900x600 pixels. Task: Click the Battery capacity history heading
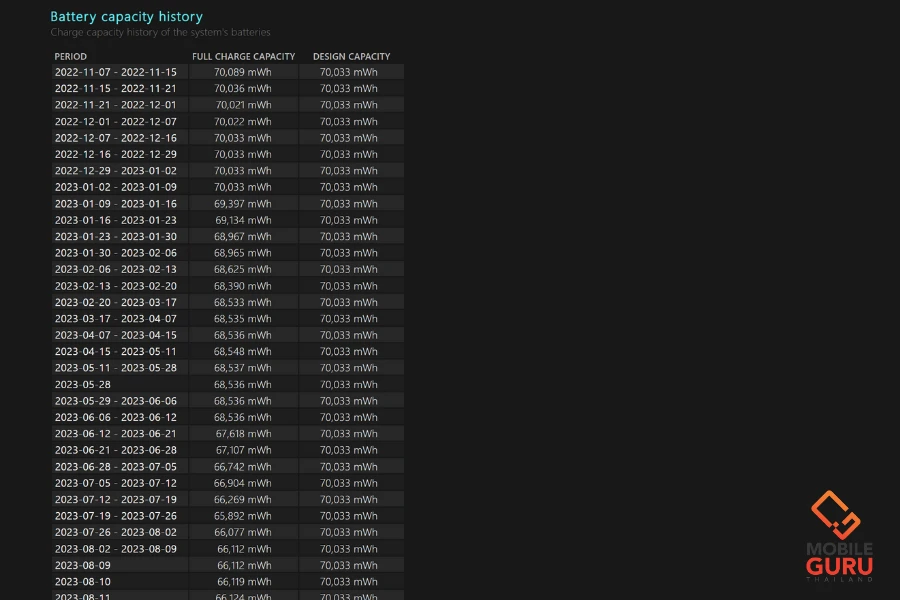pos(126,17)
